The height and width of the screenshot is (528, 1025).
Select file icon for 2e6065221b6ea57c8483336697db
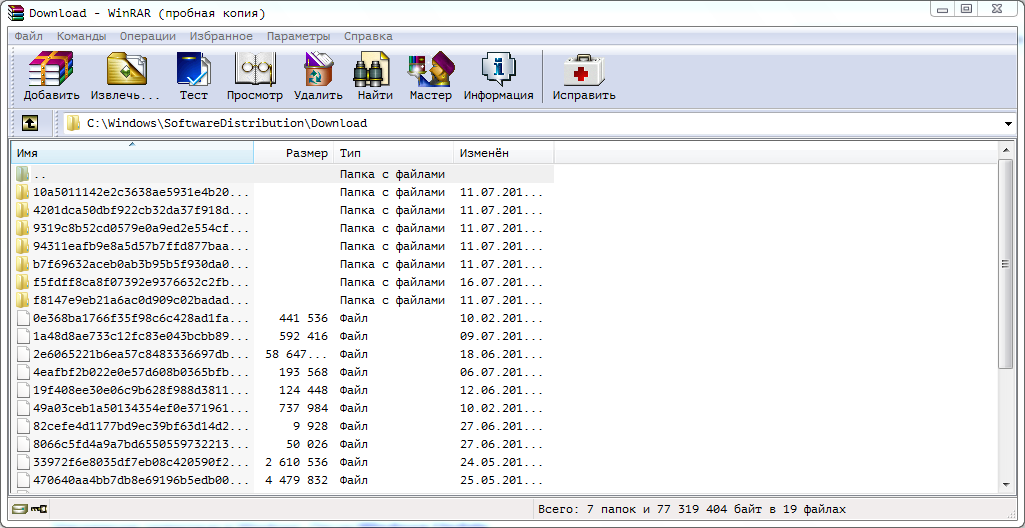(23, 354)
